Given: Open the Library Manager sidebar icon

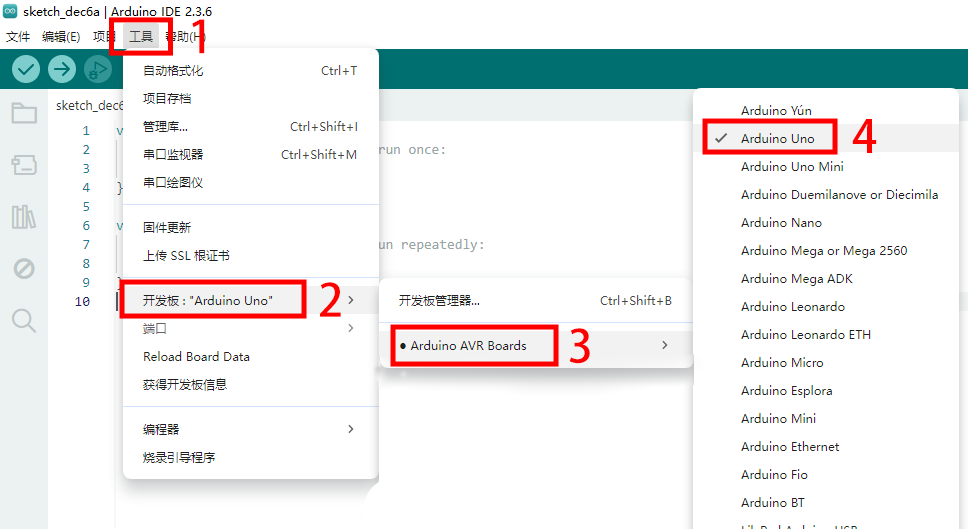Looking at the screenshot, I should [x=24, y=217].
